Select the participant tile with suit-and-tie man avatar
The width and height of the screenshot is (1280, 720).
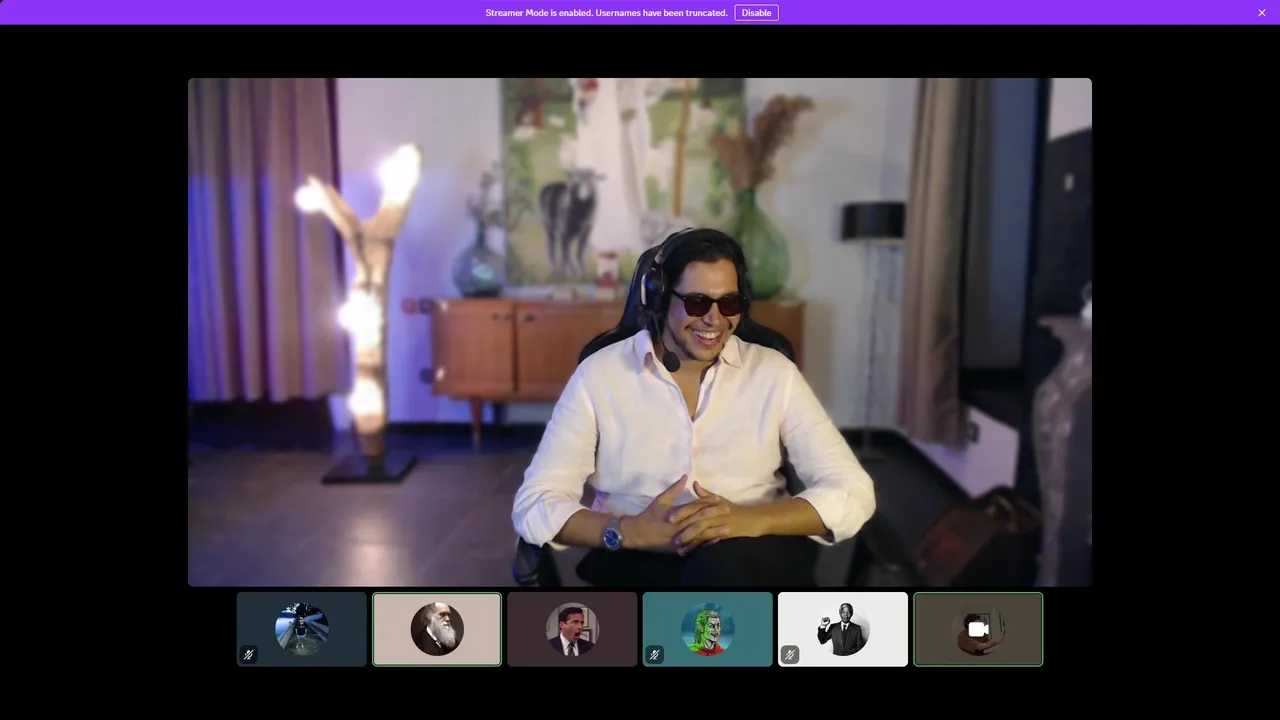[572, 629]
